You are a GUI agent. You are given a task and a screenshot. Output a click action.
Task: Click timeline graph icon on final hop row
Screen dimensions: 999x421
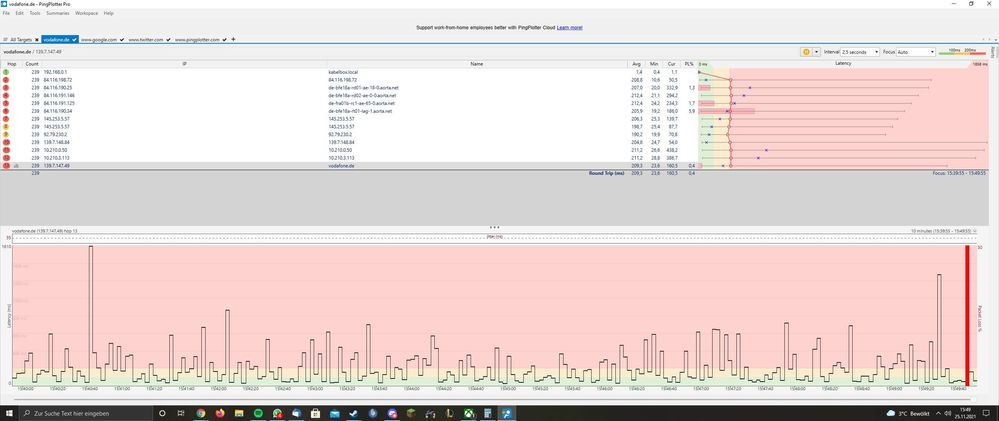16,166
